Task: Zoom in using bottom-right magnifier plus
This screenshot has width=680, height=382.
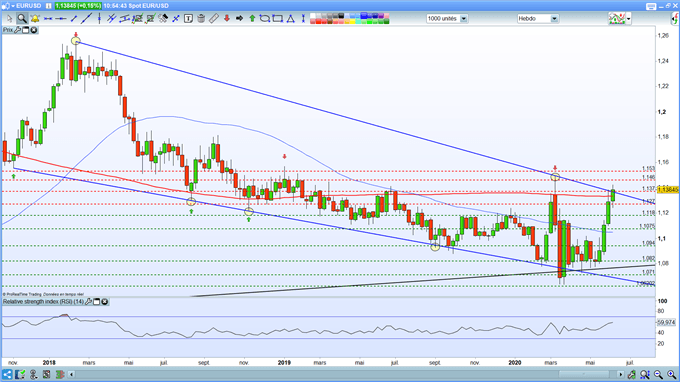Action: (671, 374)
